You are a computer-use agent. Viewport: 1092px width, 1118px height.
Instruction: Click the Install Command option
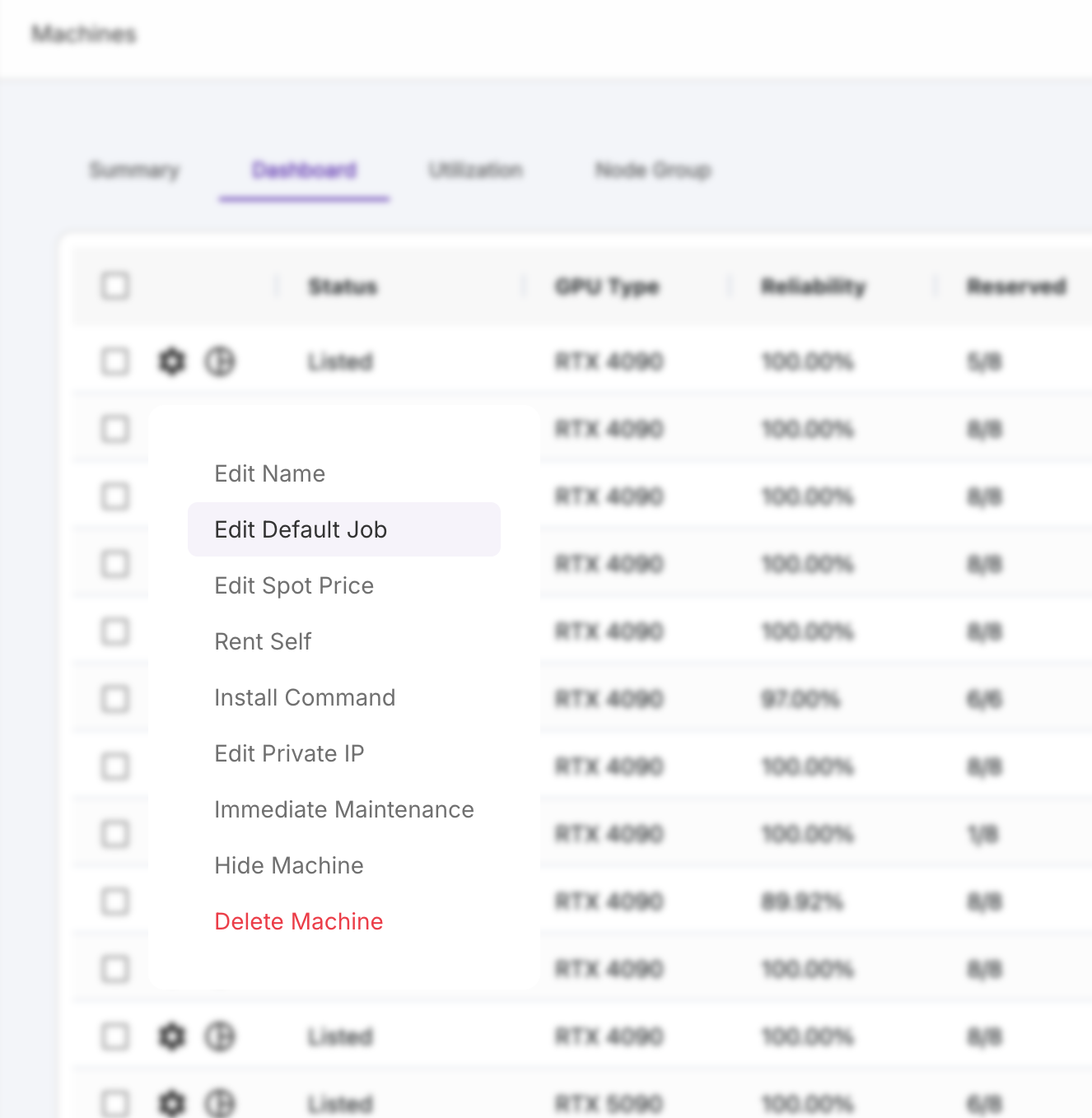pos(305,697)
